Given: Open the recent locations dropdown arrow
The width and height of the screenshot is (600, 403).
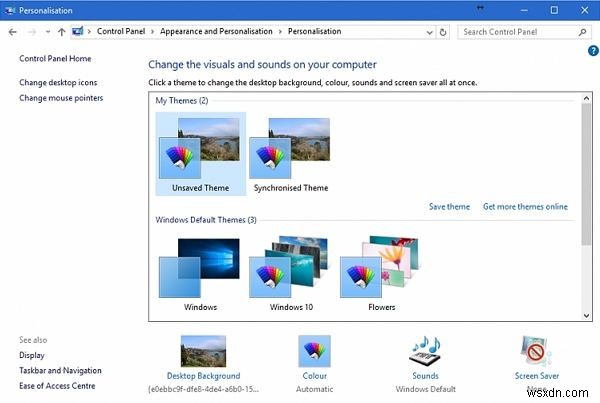Looking at the screenshot, I should [48, 32].
